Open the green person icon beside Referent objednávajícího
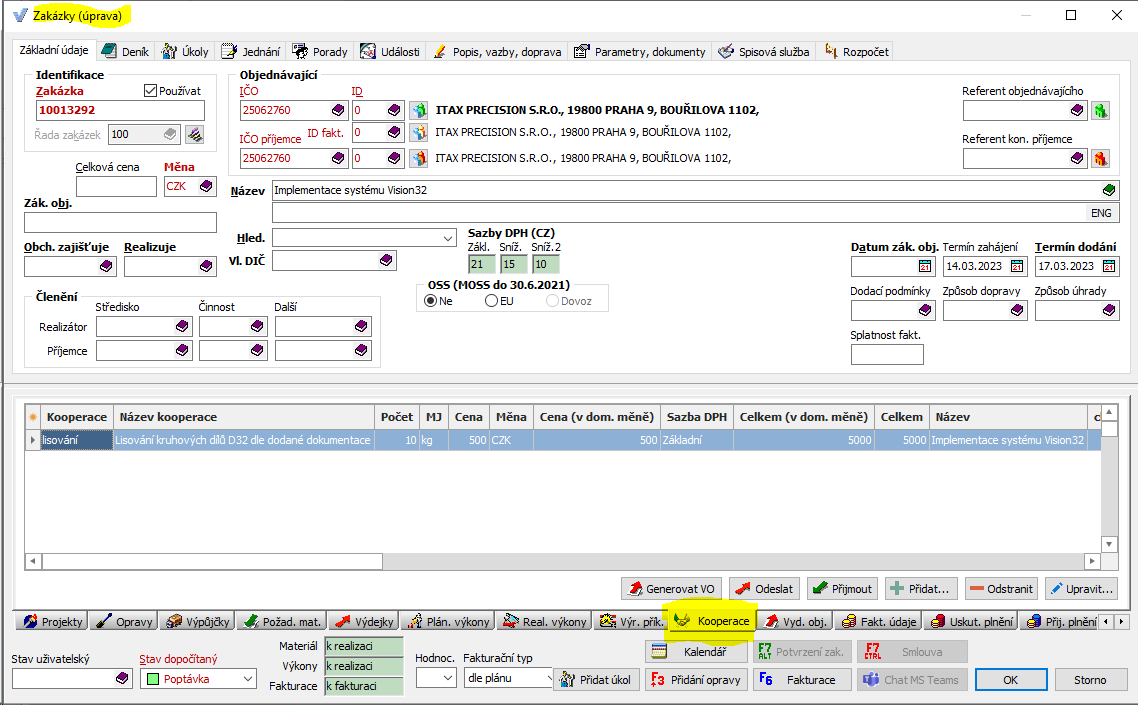This screenshot has width=1138, height=705. 1101,110
